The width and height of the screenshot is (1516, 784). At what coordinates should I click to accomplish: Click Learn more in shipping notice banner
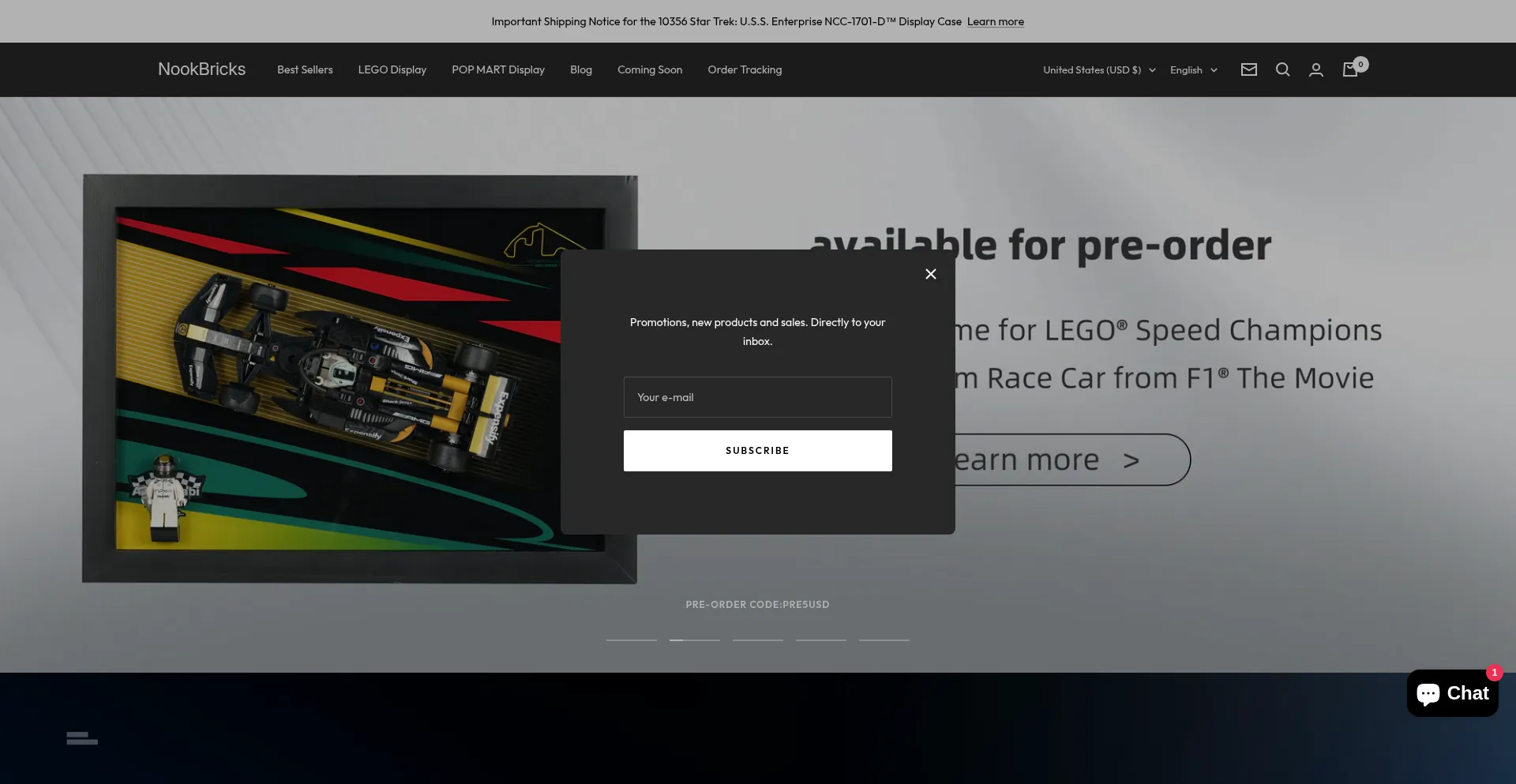995,21
